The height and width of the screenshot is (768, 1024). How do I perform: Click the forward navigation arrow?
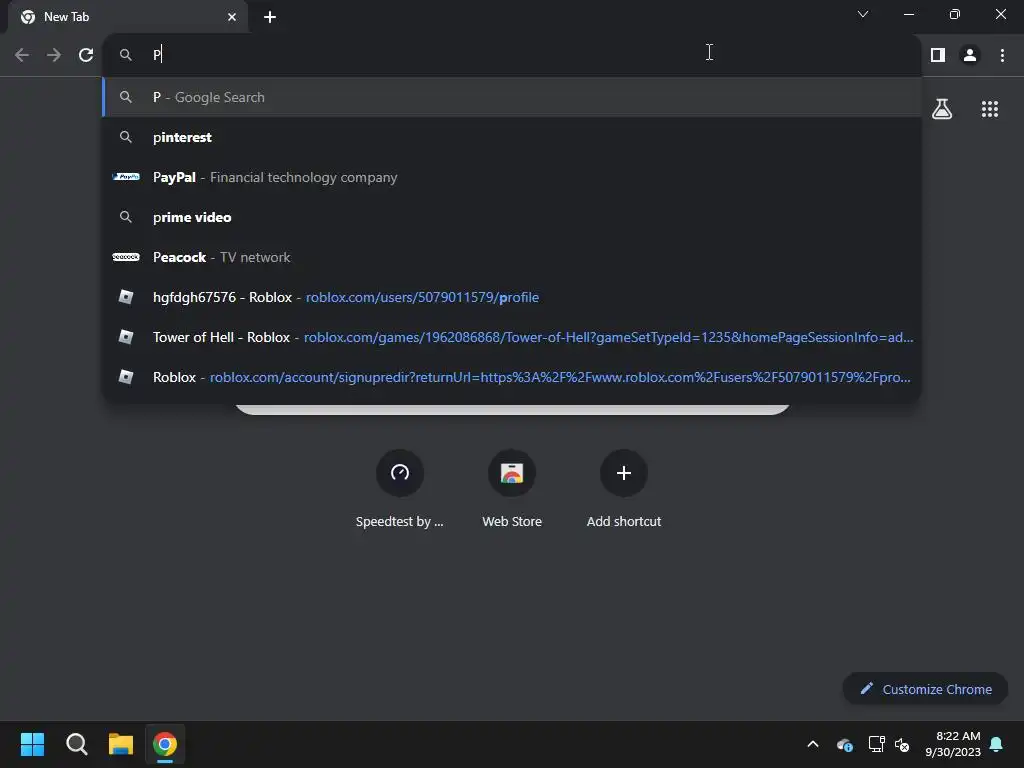tap(54, 55)
